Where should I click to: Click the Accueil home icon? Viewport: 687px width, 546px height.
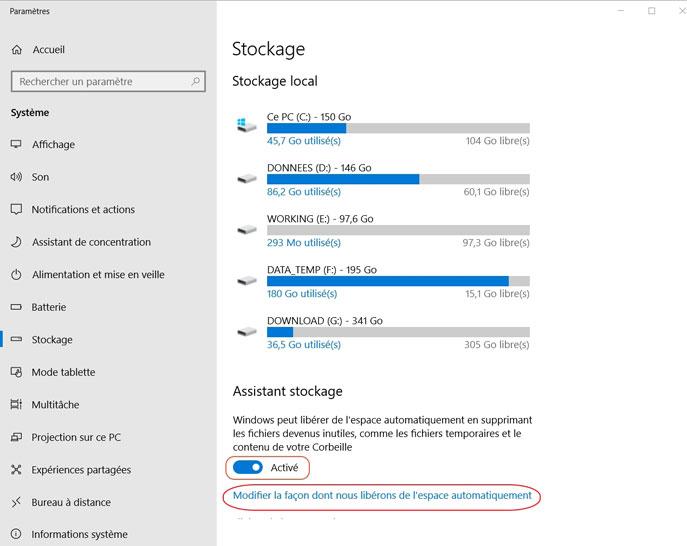coord(17,50)
